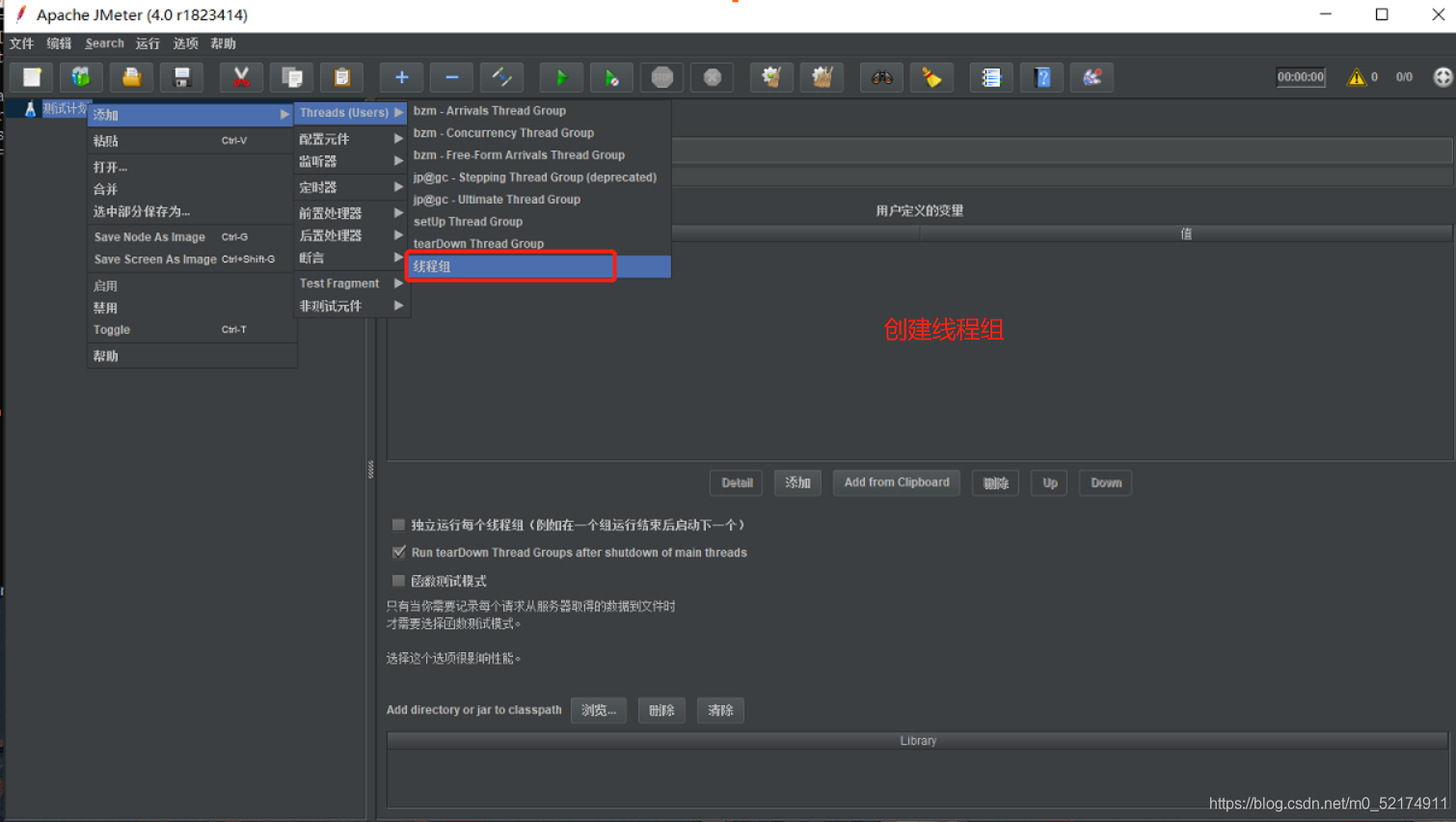The height and width of the screenshot is (822, 1456).
Task: Open the 选项 menu
Action: 185,43
